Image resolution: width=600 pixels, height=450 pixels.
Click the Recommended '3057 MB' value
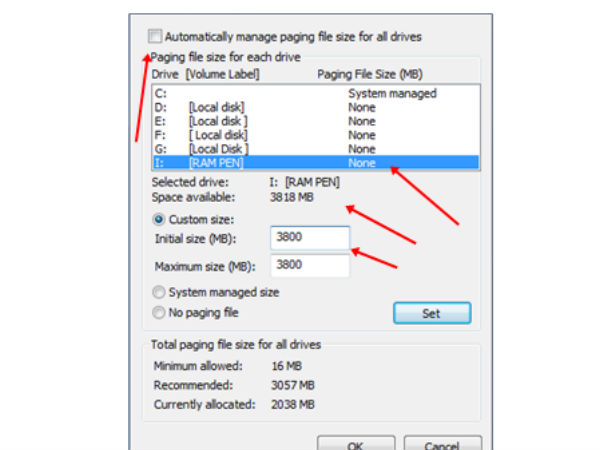click(x=293, y=385)
